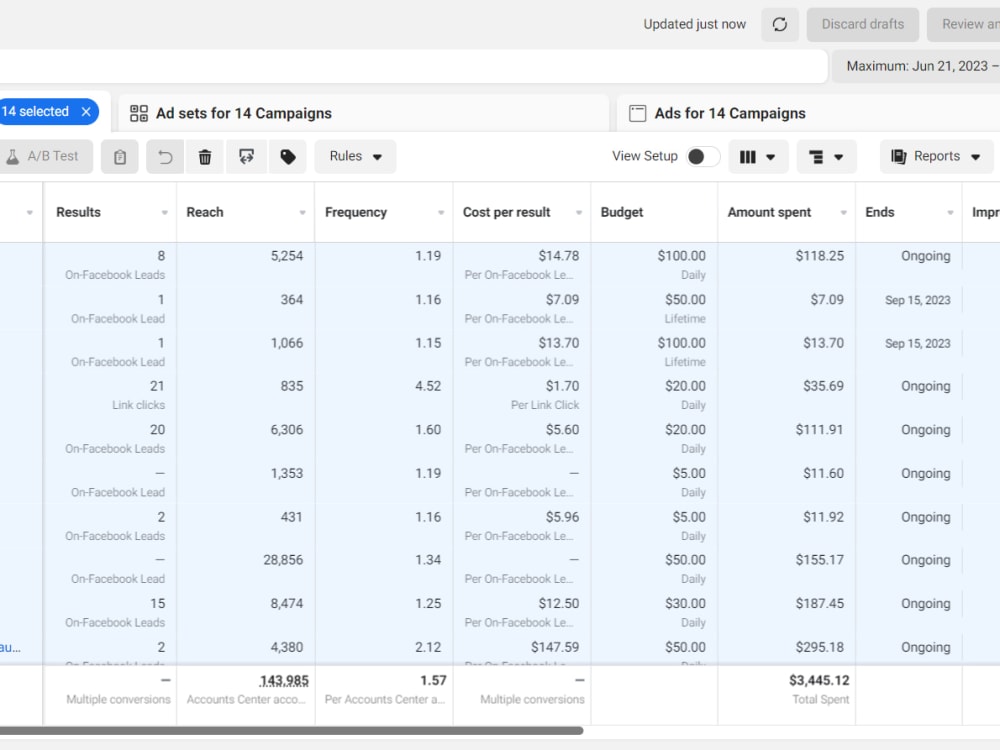This screenshot has width=1000, height=750.
Task: Delete selected items with the trash icon
Action: tap(205, 156)
